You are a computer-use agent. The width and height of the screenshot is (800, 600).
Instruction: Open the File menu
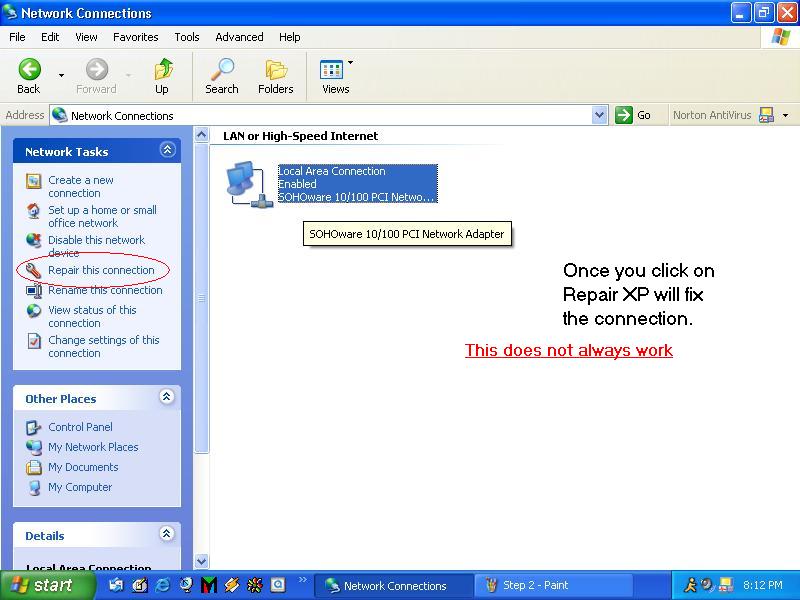[x=17, y=37]
